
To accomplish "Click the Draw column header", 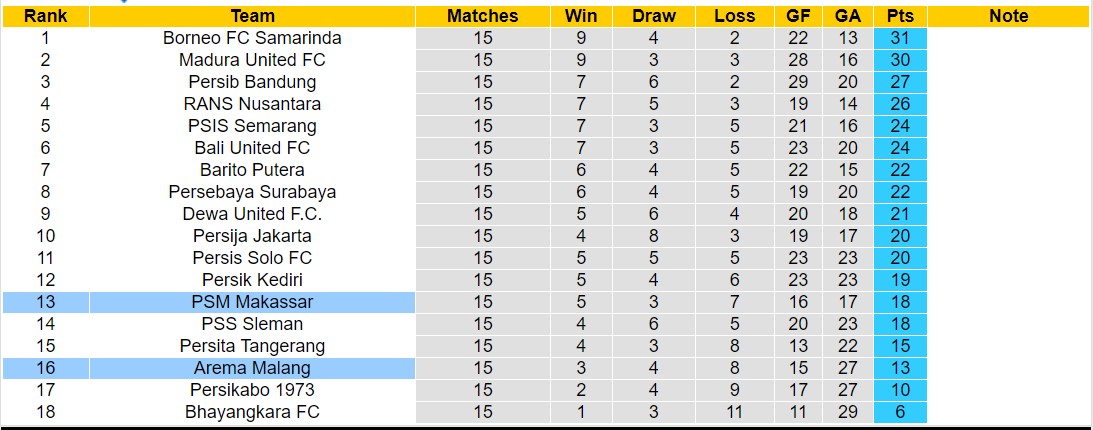I will [654, 16].
